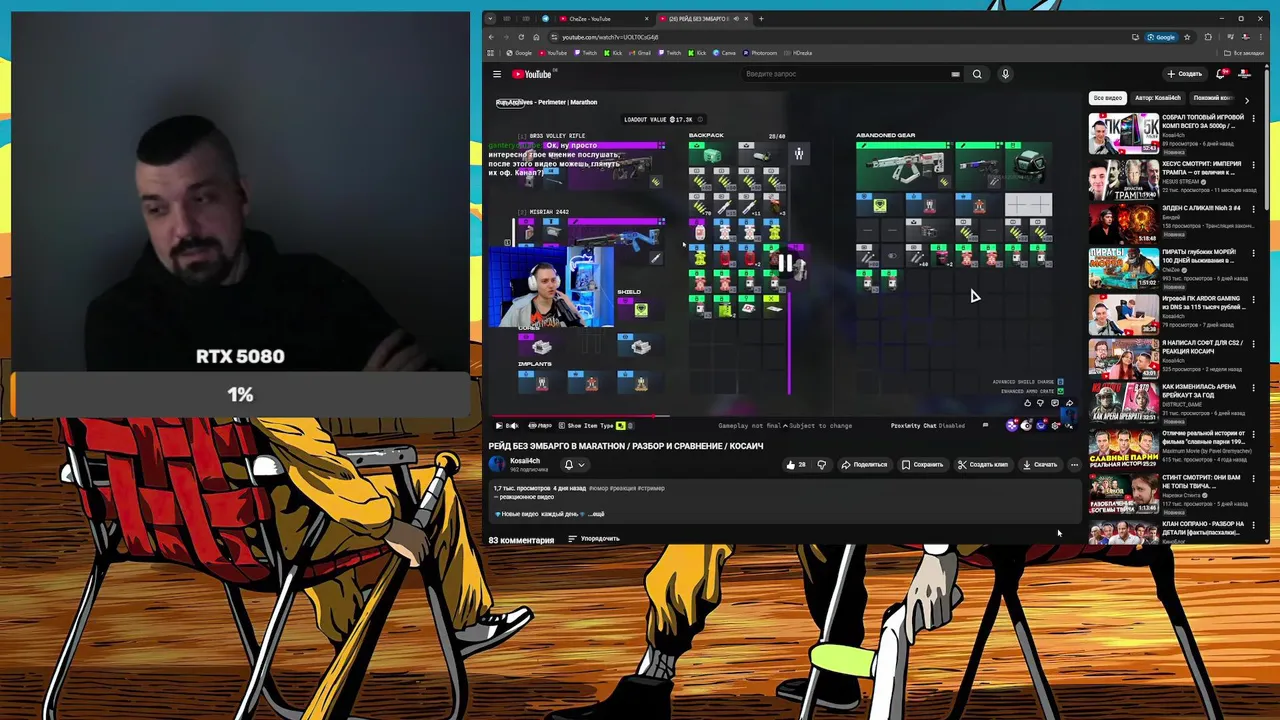Screen dimensions: 1280x720
Task: Open YouTube notifications bell in header
Action: point(1220,74)
